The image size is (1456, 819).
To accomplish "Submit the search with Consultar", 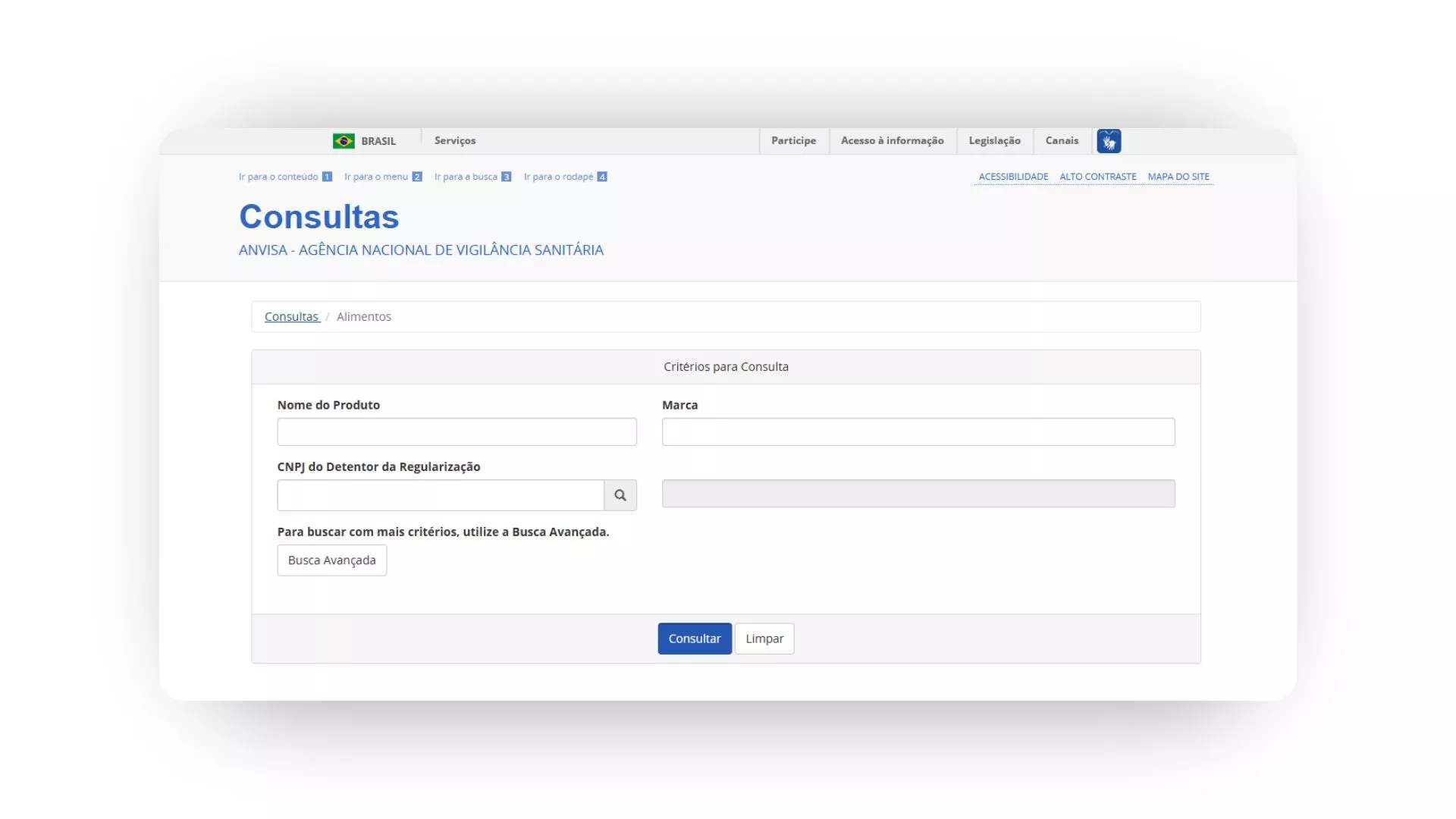I will 695,639.
